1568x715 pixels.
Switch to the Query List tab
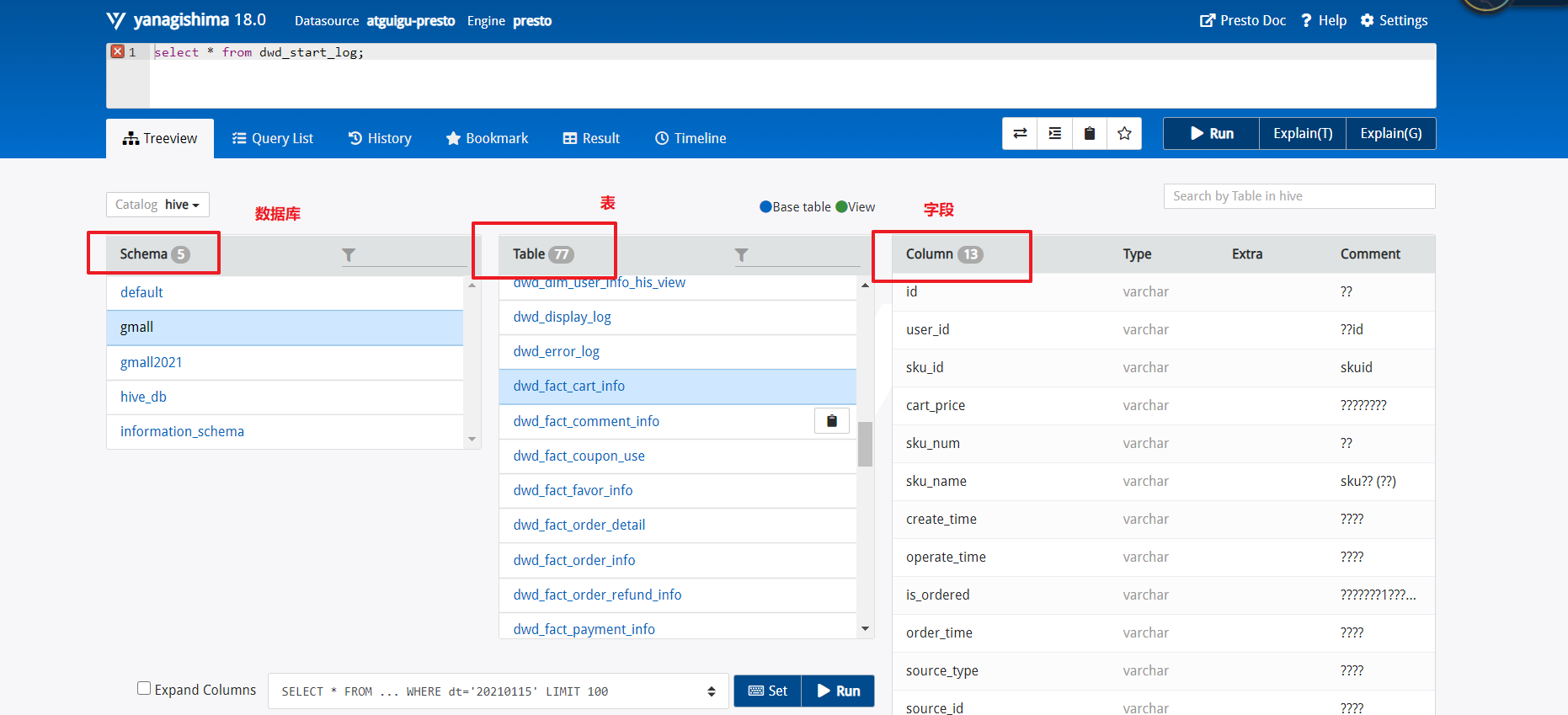point(273,138)
